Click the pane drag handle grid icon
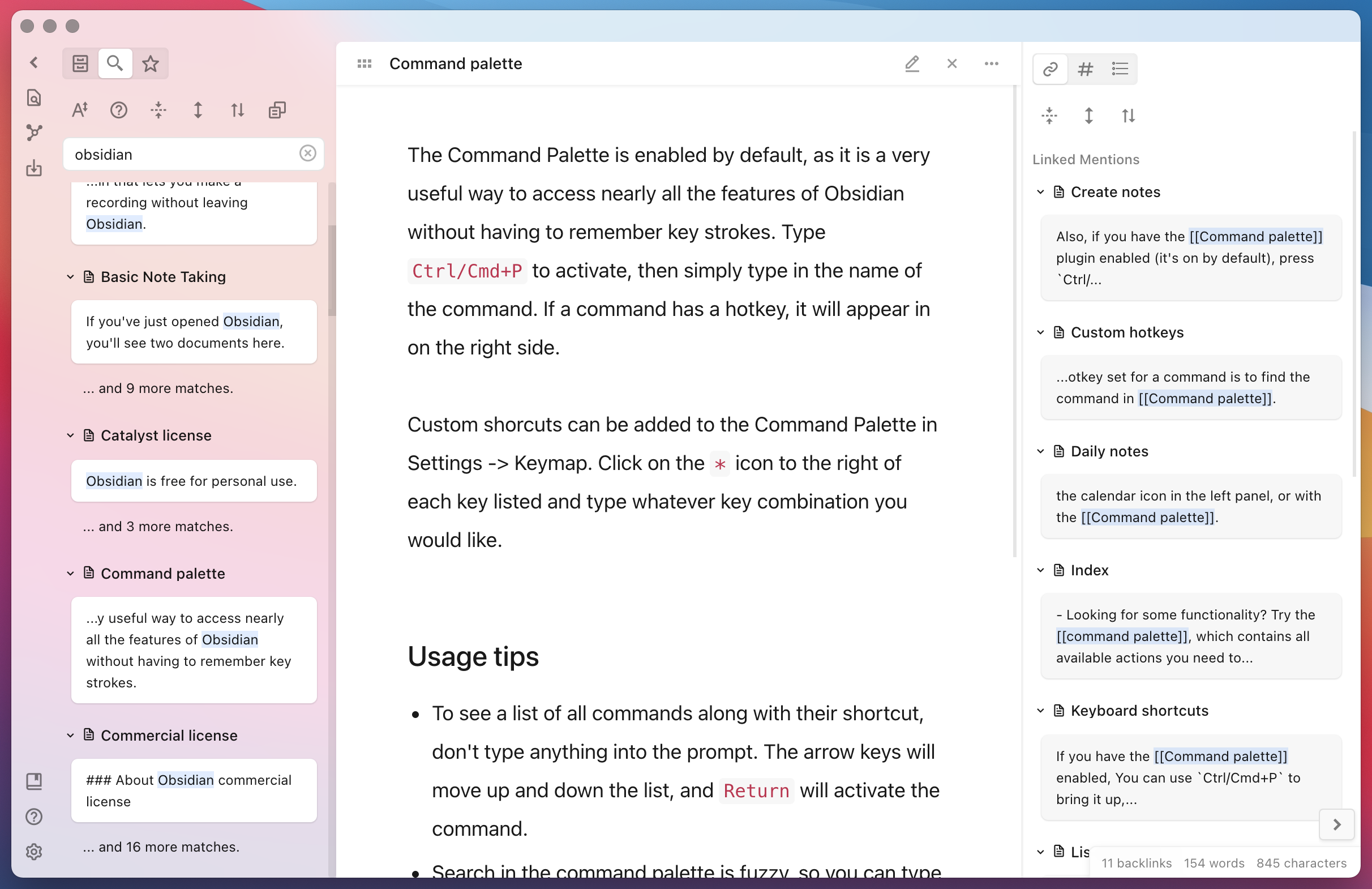The image size is (1372, 889). click(x=365, y=63)
